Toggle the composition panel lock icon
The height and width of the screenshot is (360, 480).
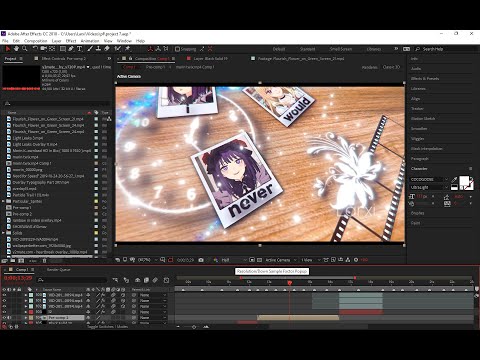(131, 58)
